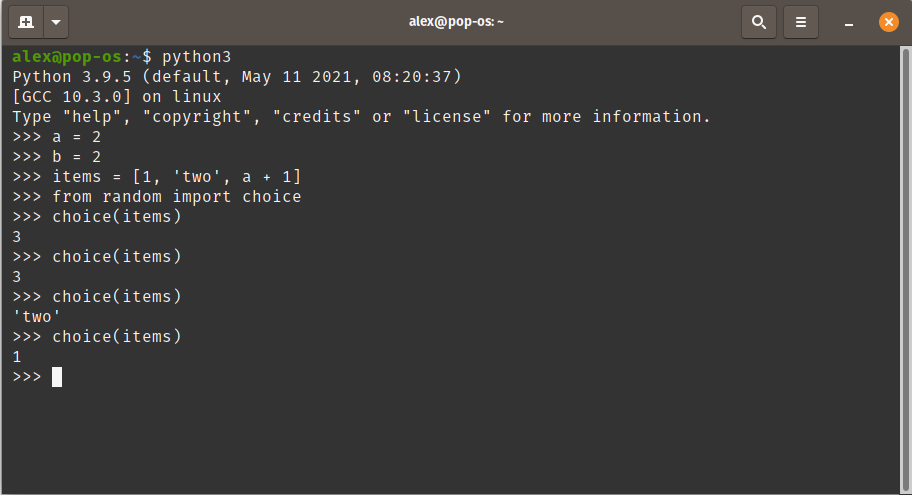Open a new terminal tab
The width and height of the screenshot is (912, 495).
click(26, 22)
